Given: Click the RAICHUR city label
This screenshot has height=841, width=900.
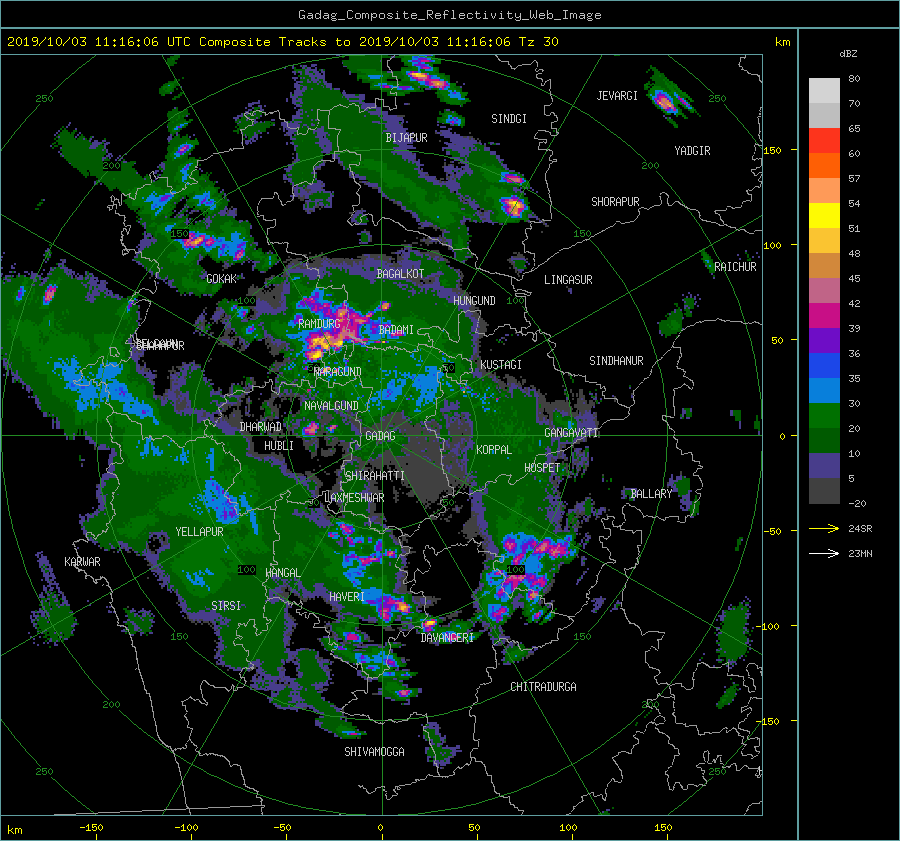Looking at the screenshot, I should (x=735, y=267).
